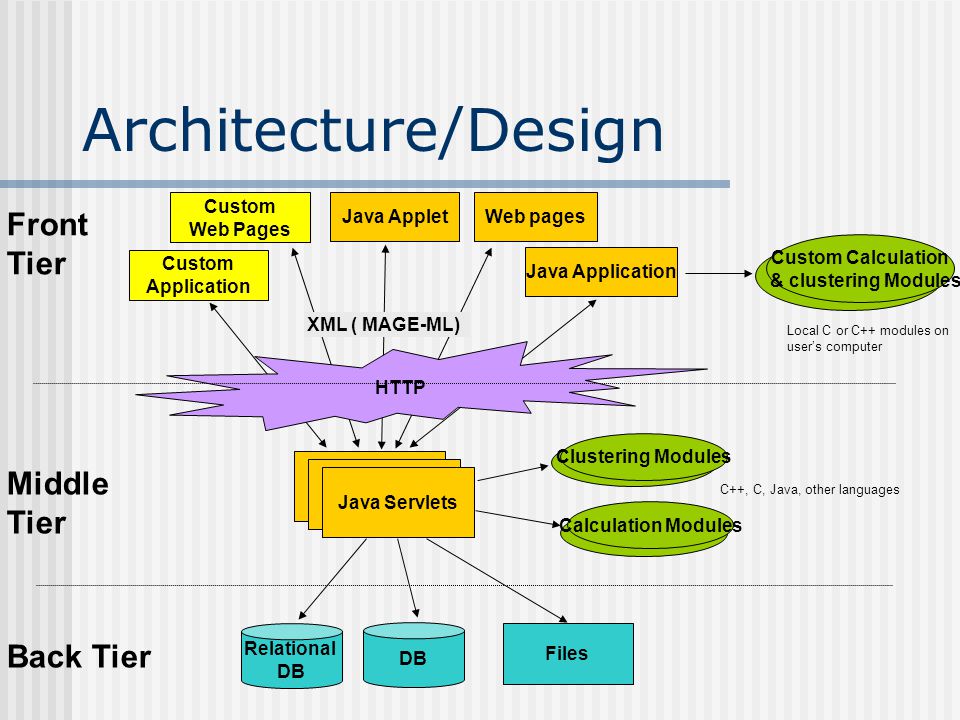Click the Middle Tier label
The height and width of the screenshot is (720, 960).
pos(58,503)
